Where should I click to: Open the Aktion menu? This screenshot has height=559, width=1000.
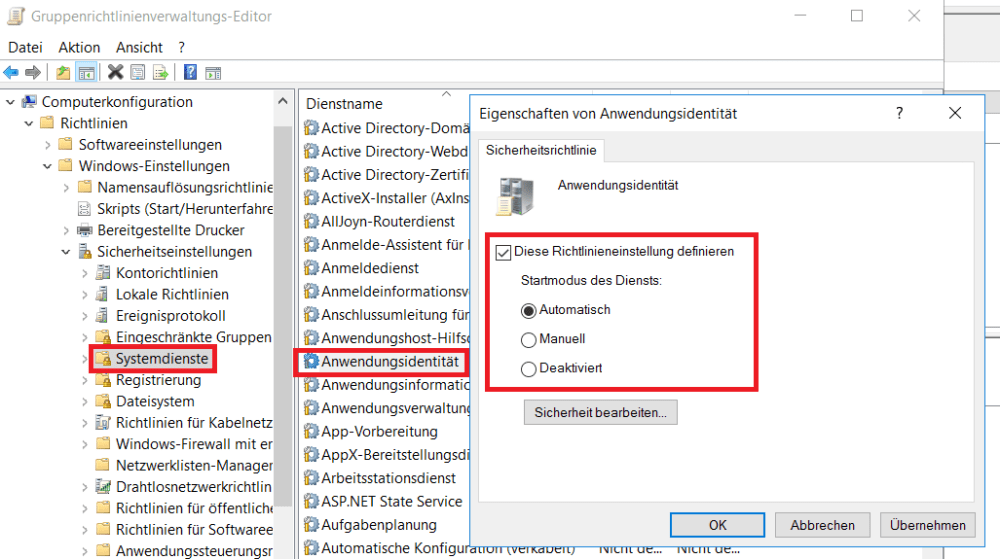click(79, 47)
